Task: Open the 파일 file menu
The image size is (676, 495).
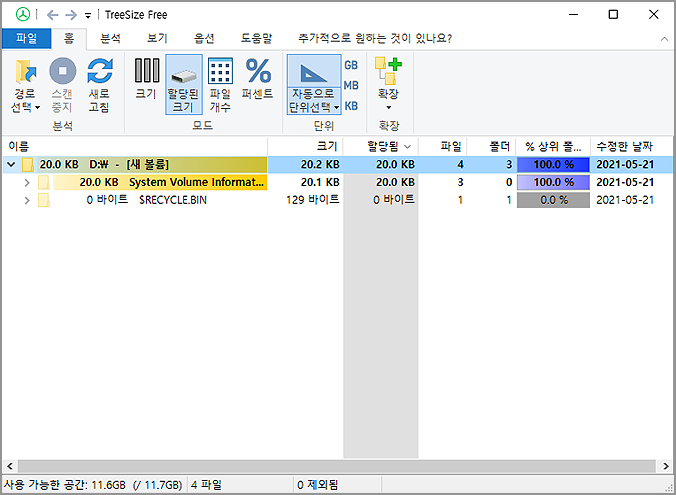Action: (26, 38)
